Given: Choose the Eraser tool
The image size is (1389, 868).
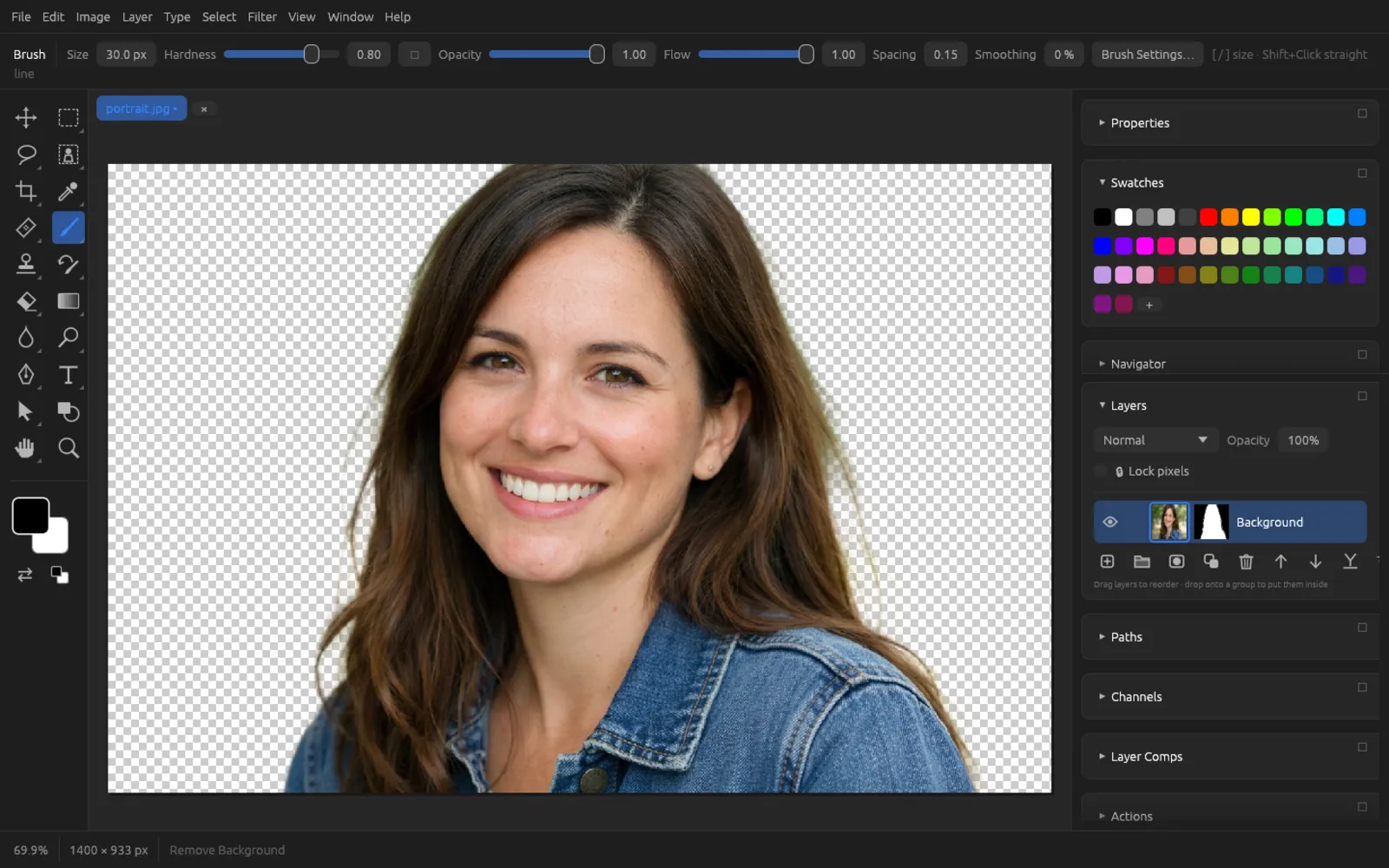Looking at the screenshot, I should pyautogui.click(x=26, y=301).
